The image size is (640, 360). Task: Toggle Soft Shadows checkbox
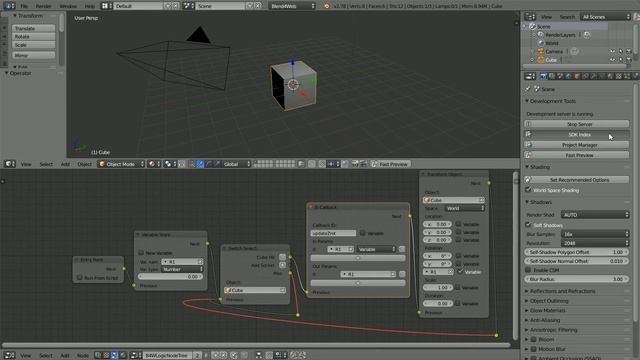pos(528,225)
